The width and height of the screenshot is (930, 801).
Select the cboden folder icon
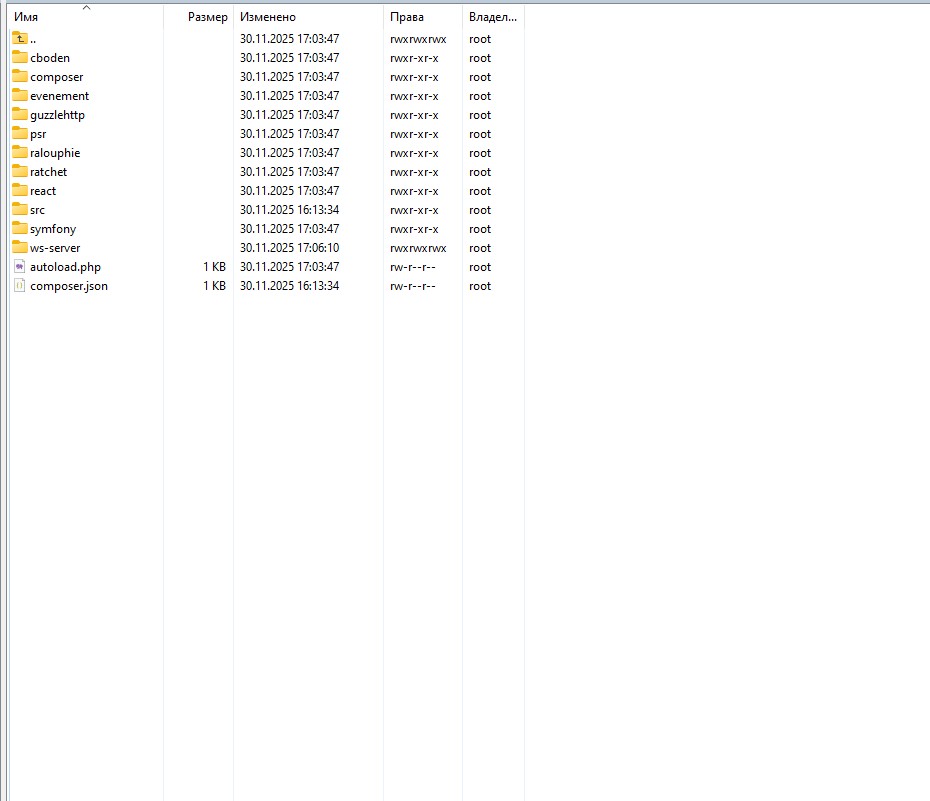click(20, 58)
